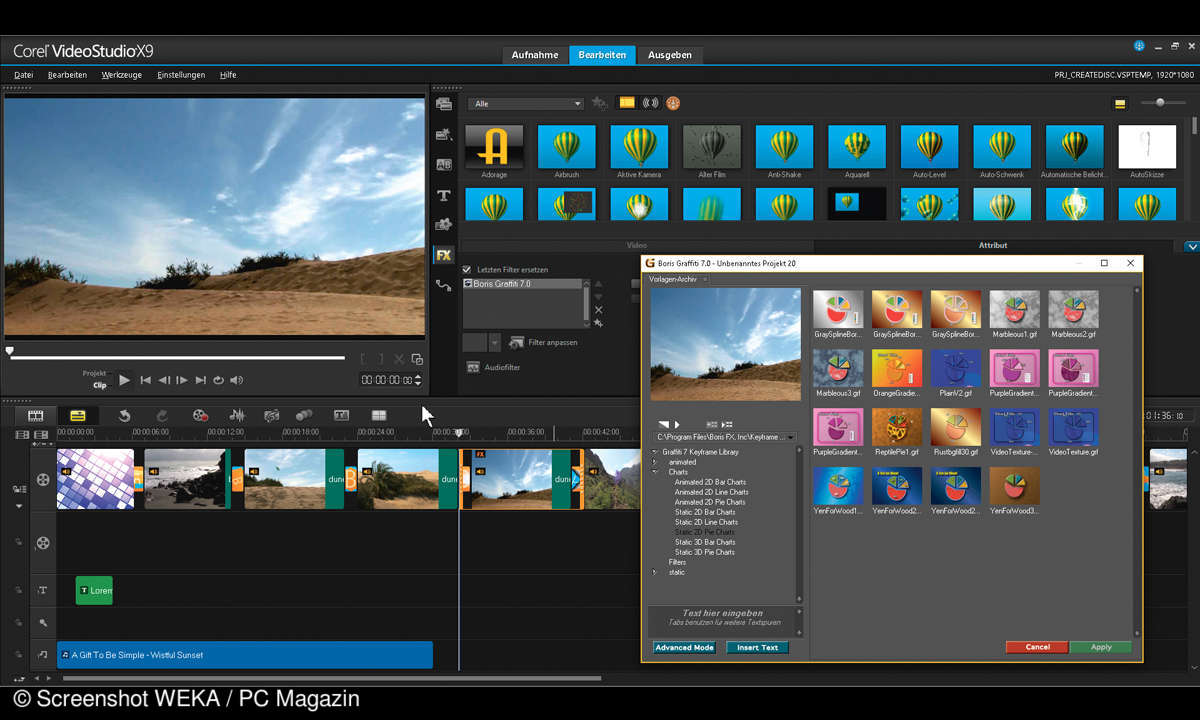The image size is (1200, 720).
Task: Open the Sound Mixer icon
Action: [x=237, y=415]
